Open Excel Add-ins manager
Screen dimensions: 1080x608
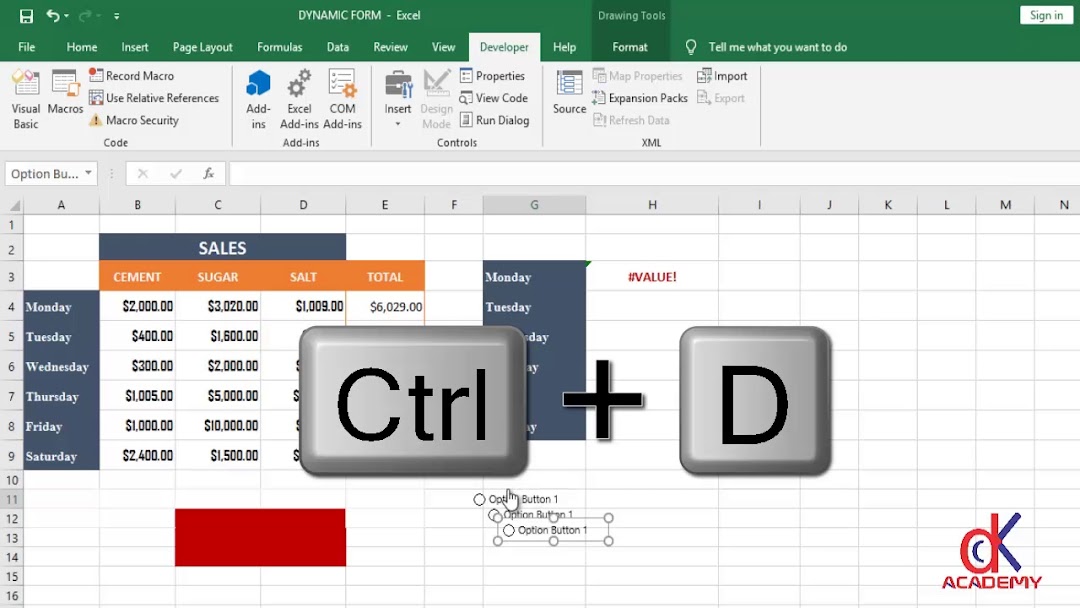tap(299, 100)
